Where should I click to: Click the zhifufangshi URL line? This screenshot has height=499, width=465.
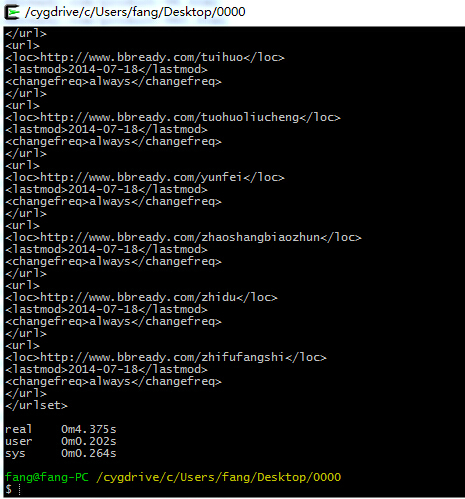(x=166, y=357)
